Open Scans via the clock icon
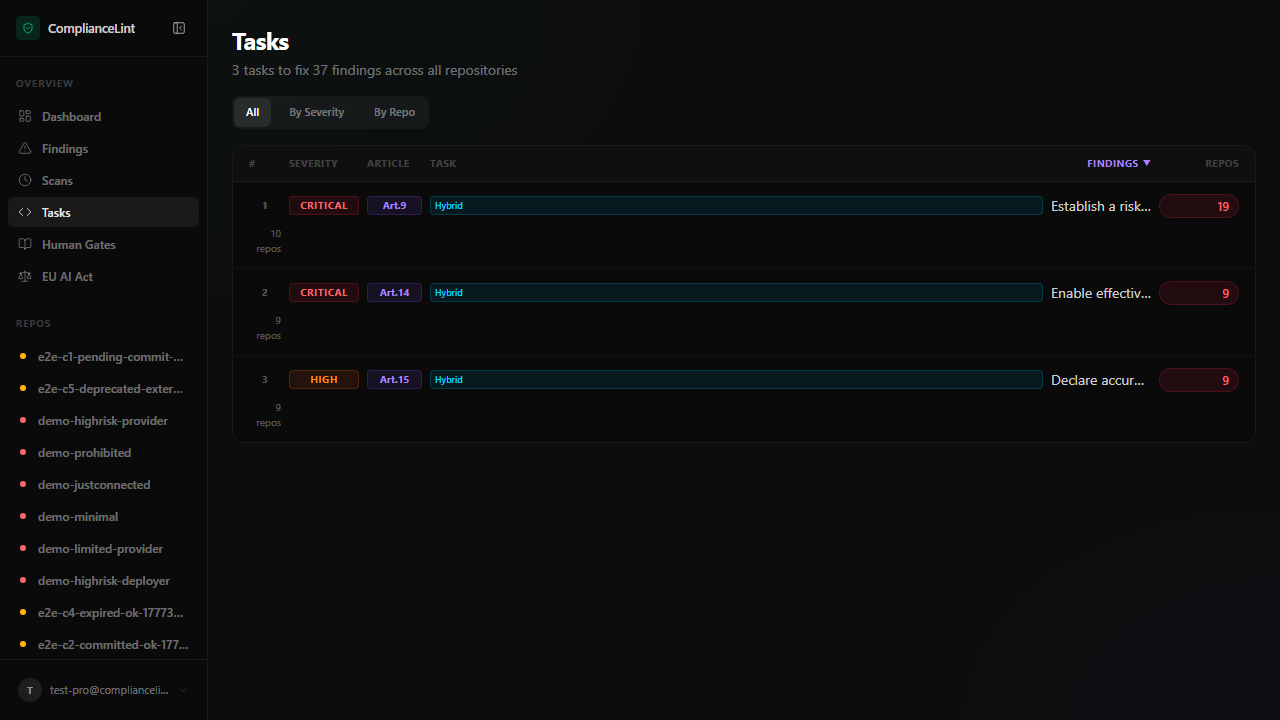Viewport: 1280px width, 720px height. [25, 181]
